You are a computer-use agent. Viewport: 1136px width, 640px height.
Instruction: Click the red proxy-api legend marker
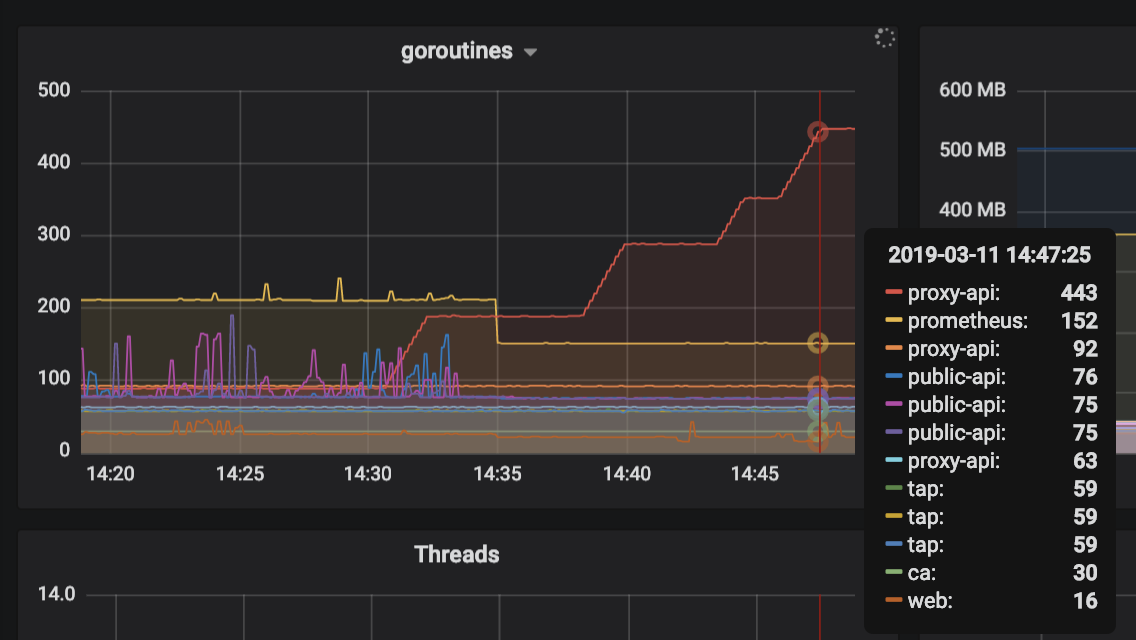point(893,293)
